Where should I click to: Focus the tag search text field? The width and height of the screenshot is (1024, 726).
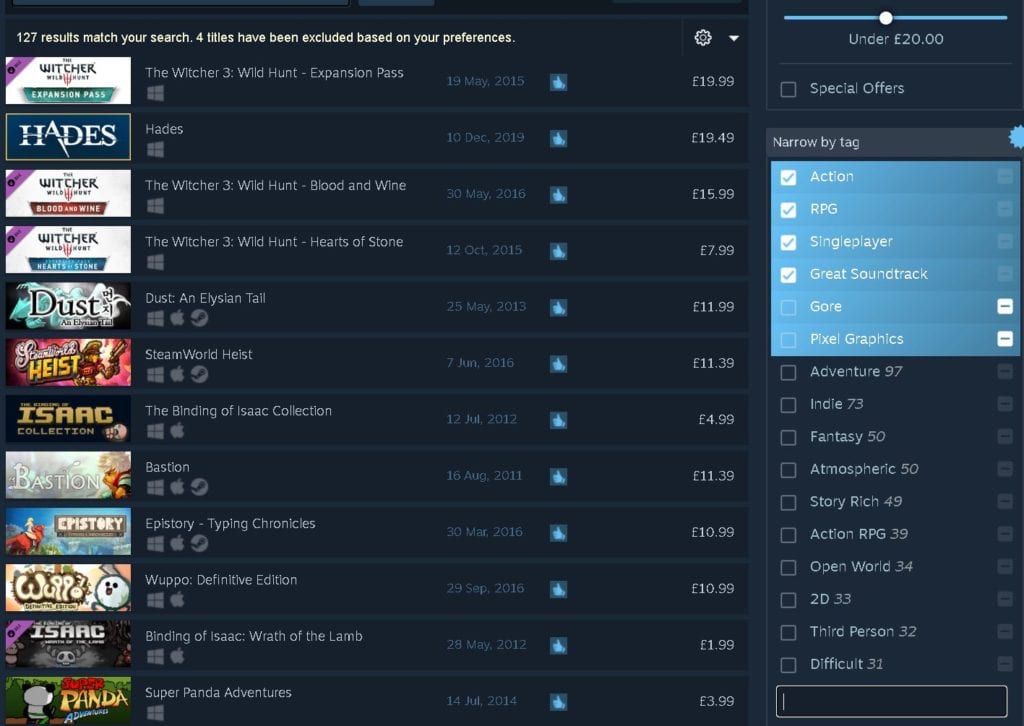(x=891, y=701)
